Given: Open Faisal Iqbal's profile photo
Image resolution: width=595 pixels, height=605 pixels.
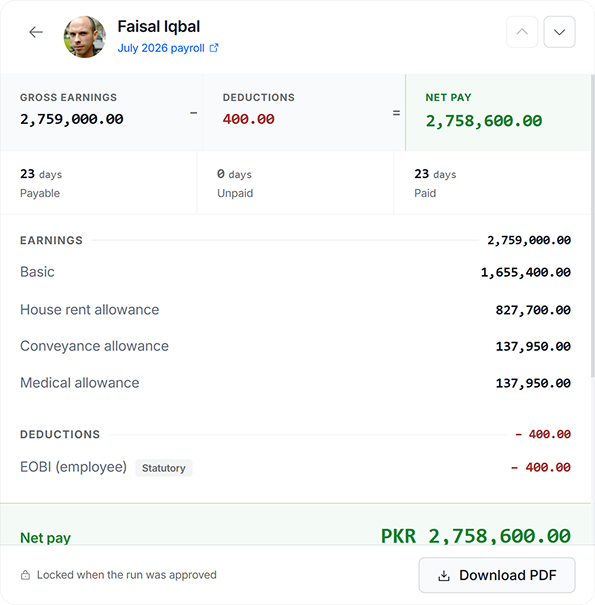Looking at the screenshot, I should click(x=85, y=37).
